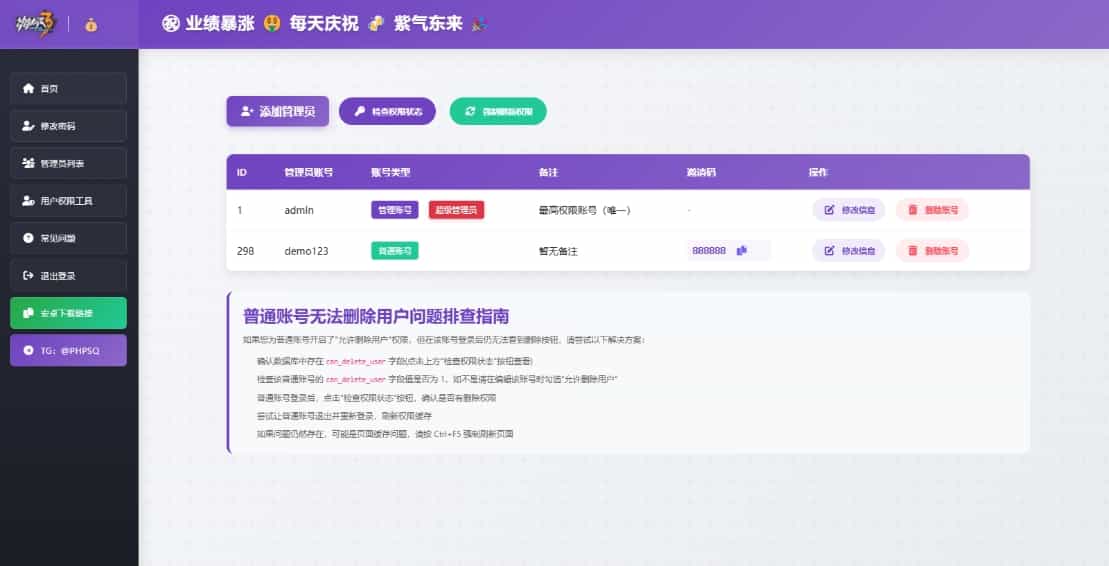The image size is (1109, 566).
Task: Open the TG: @PHPSQ contact link
Action: coord(68,350)
